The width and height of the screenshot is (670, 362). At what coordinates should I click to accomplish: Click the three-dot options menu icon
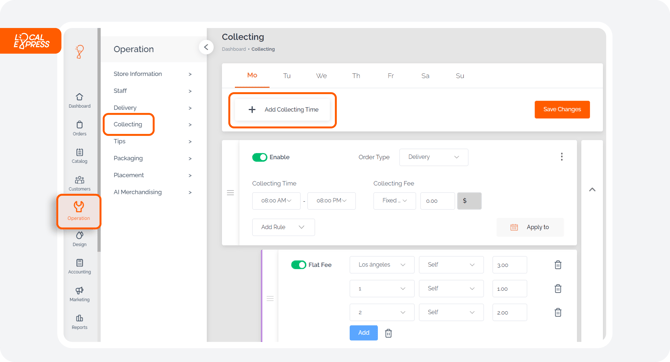coord(561,157)
